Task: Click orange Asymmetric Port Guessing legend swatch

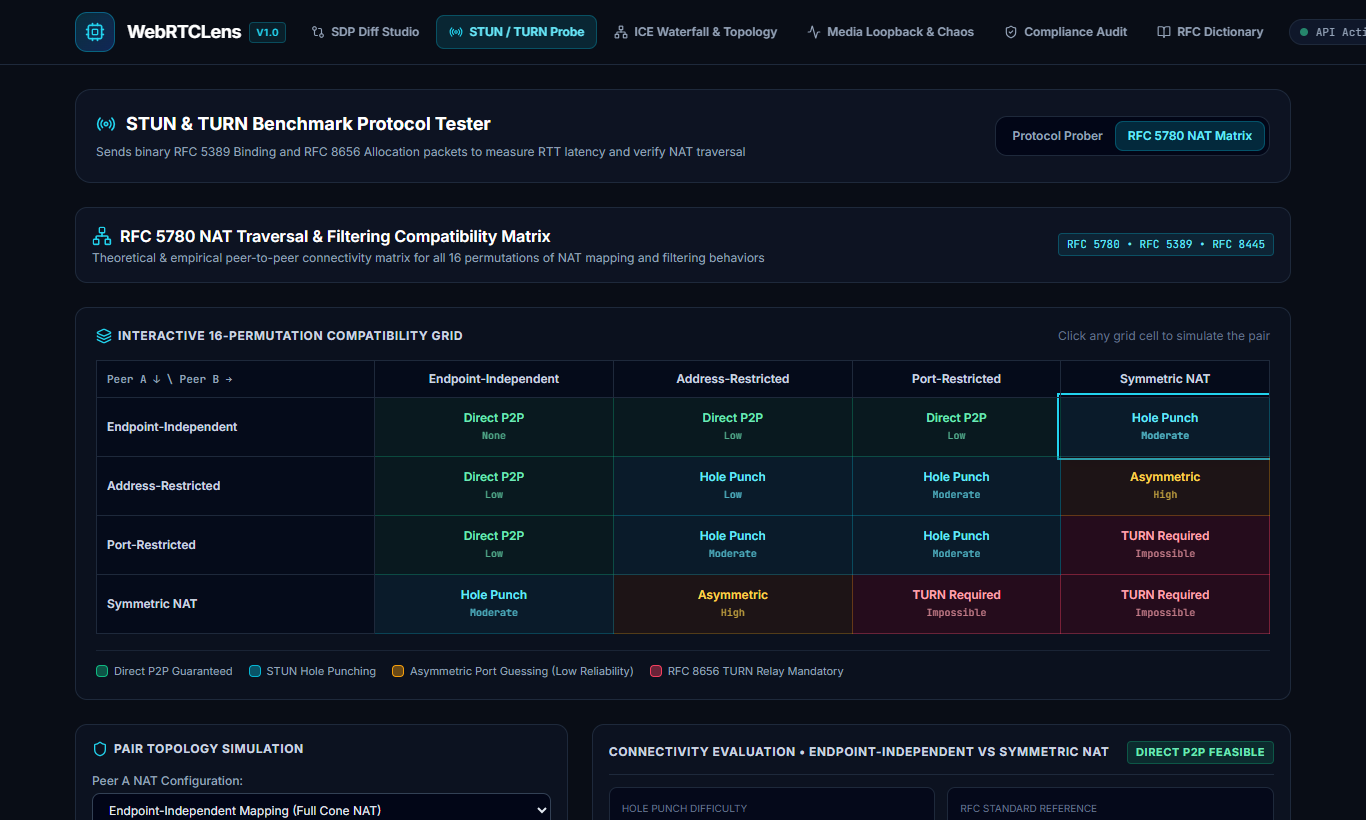Action: 398,671
